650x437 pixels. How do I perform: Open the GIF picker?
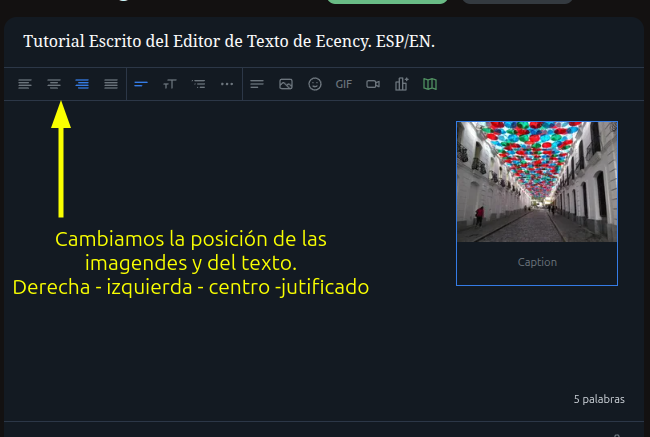(344, 84)
